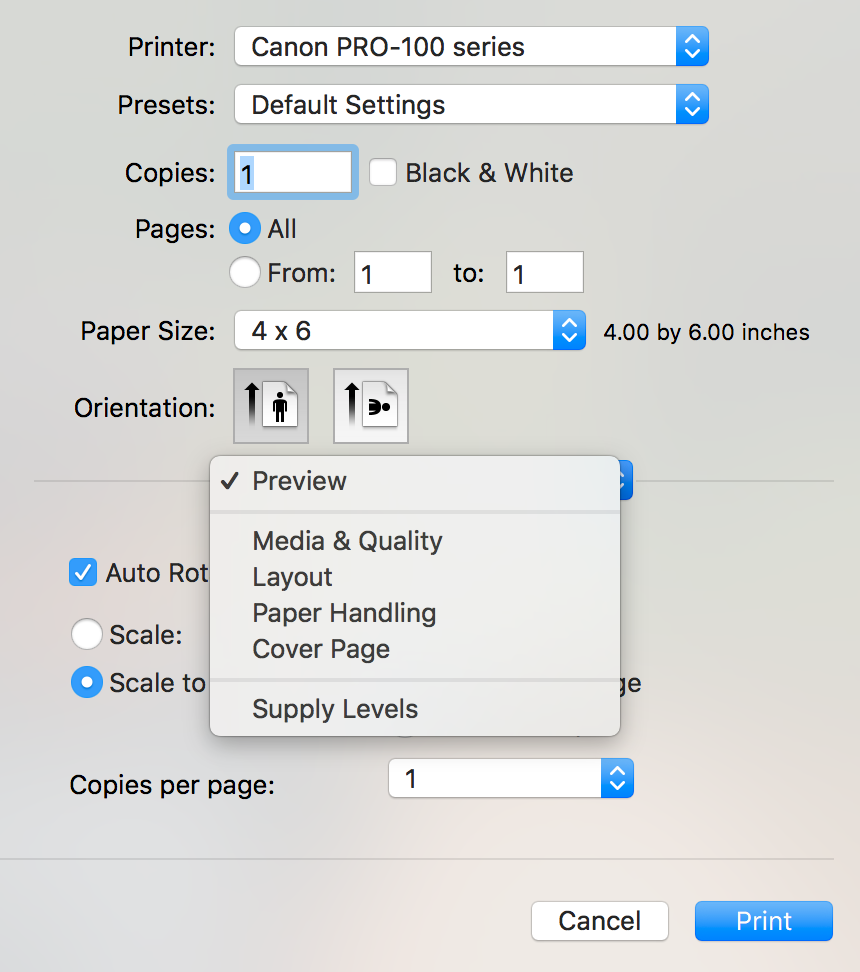
Task: Select the All pages radio button
Action: [245, 229]
